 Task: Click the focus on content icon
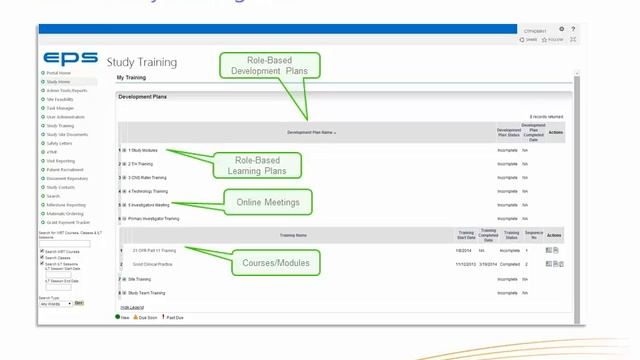pos(573,40)
